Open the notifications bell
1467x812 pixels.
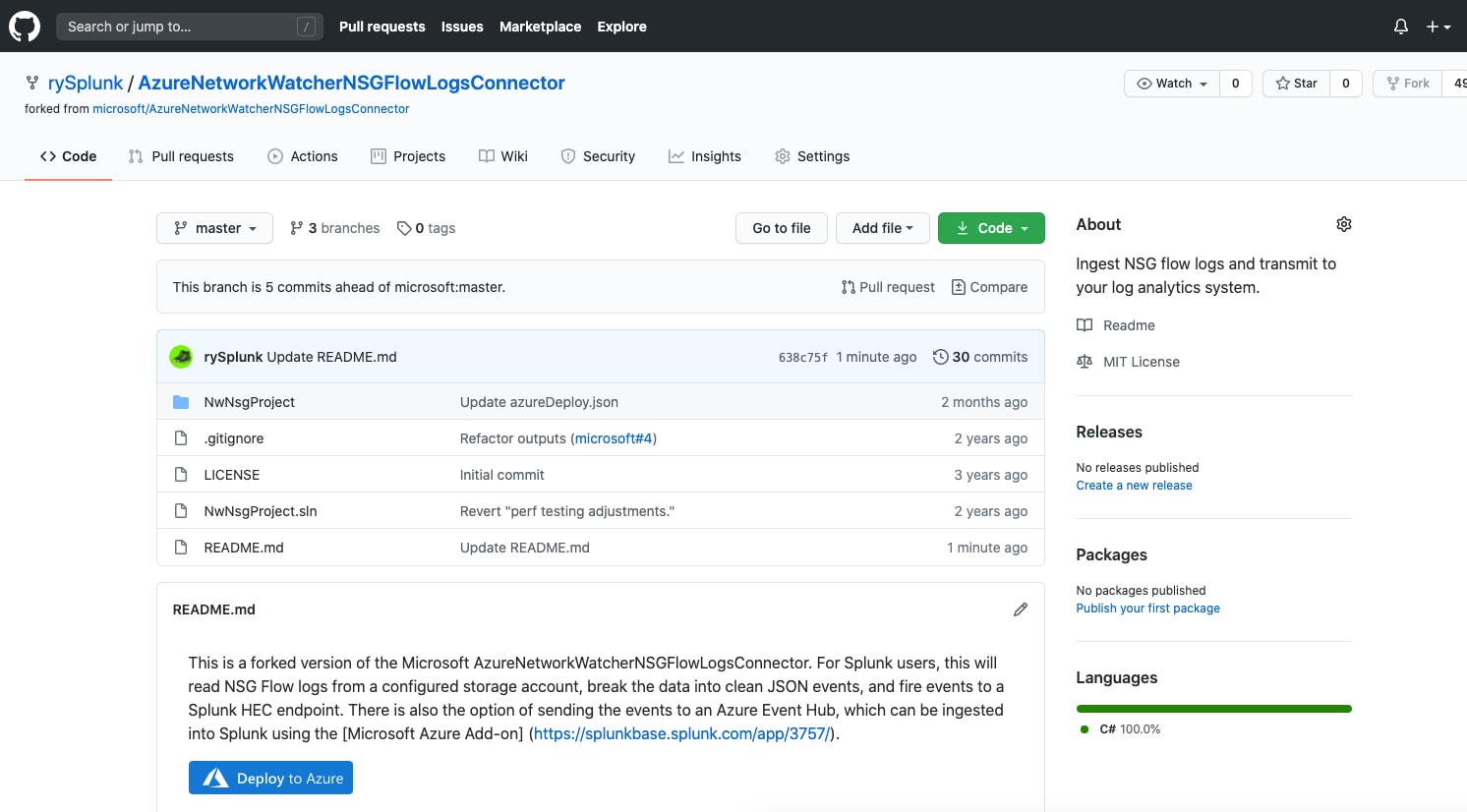coord(1401,27)
